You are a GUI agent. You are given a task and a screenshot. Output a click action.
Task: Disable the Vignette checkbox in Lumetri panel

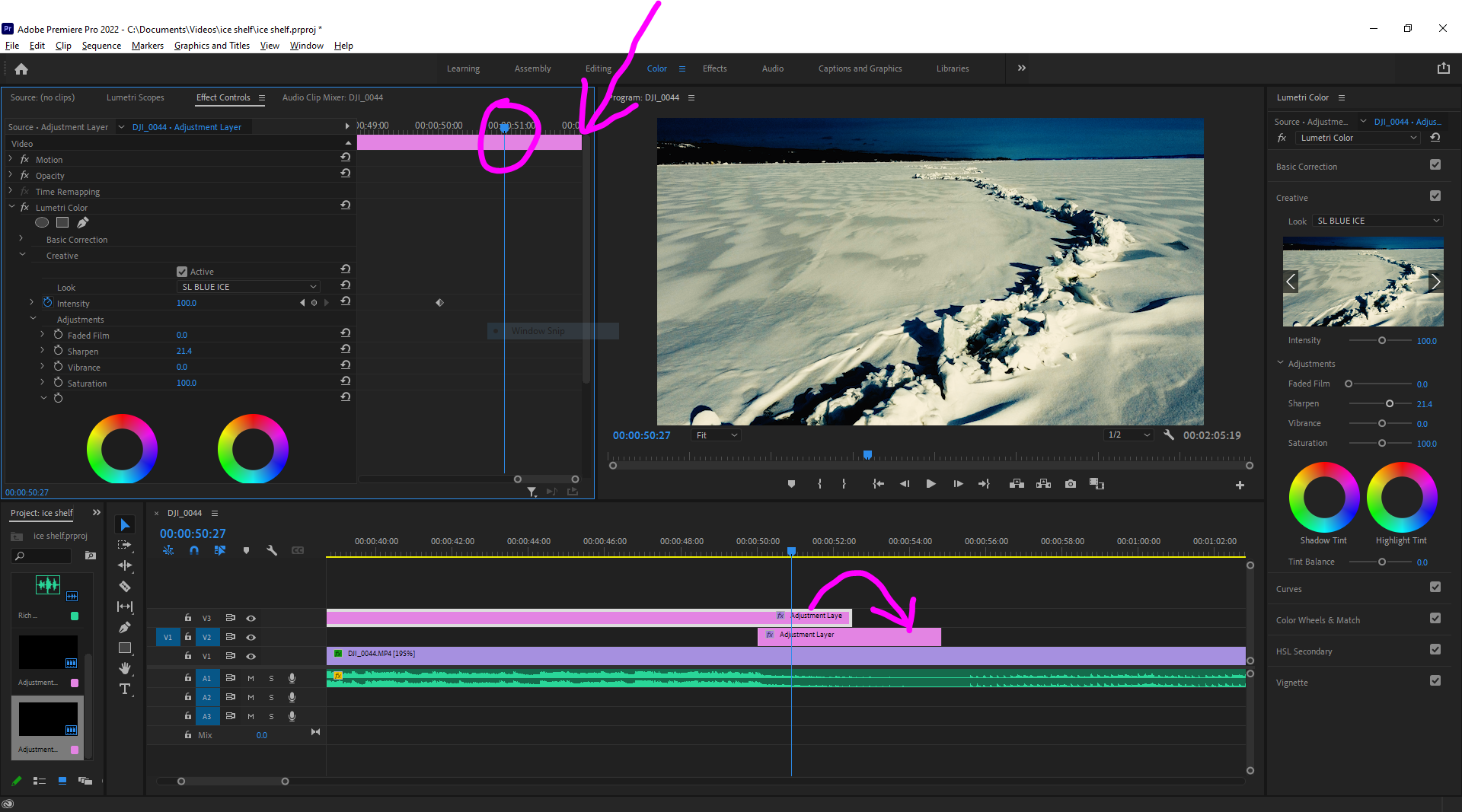1435,680
